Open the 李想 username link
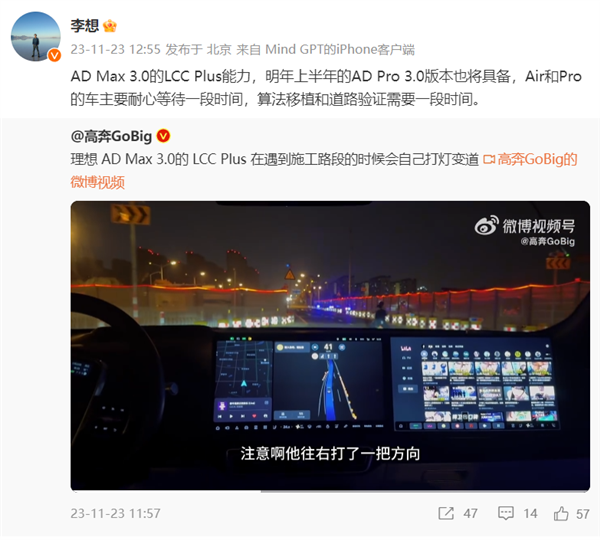This screenshot has height=540, width=600. (x=85, y=26)
